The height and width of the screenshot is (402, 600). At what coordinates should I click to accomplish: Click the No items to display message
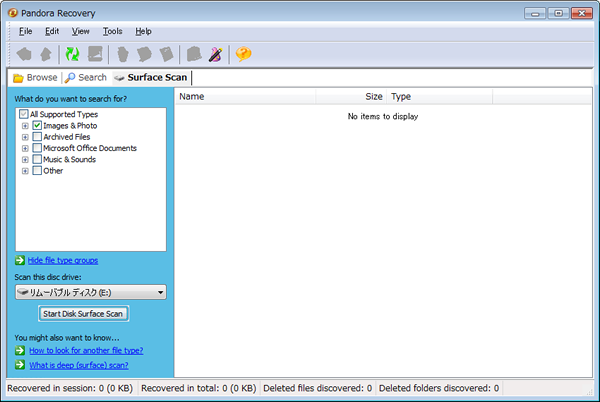tap(383, 116)
